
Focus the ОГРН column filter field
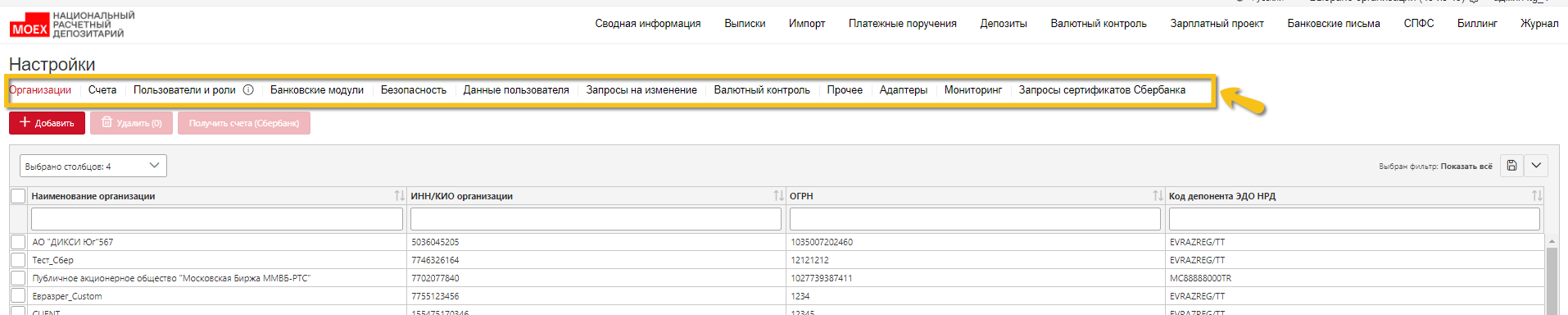(x=975, y=219)
